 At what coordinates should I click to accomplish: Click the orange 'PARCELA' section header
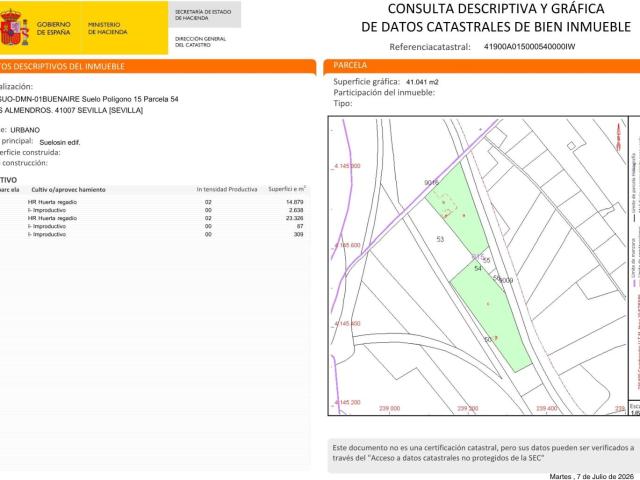coord(482,65)
